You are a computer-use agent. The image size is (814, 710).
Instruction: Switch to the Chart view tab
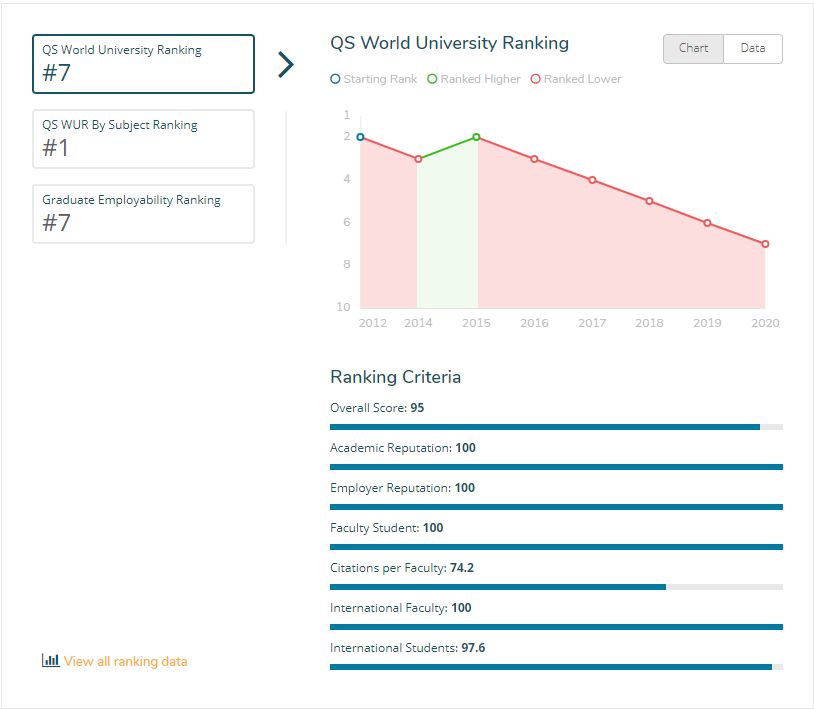[693, 49]
